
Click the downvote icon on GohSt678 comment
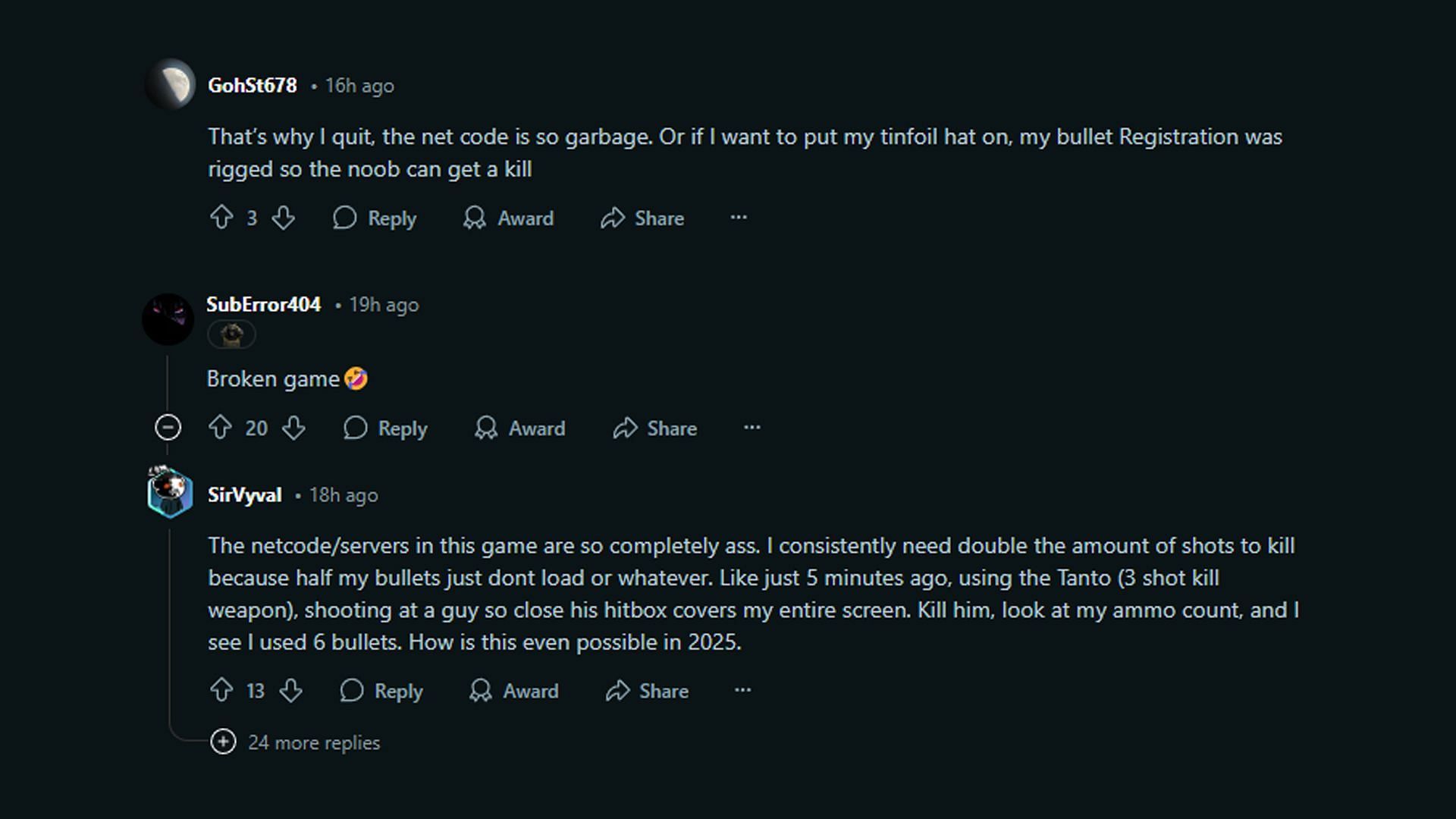pos(283,218)
